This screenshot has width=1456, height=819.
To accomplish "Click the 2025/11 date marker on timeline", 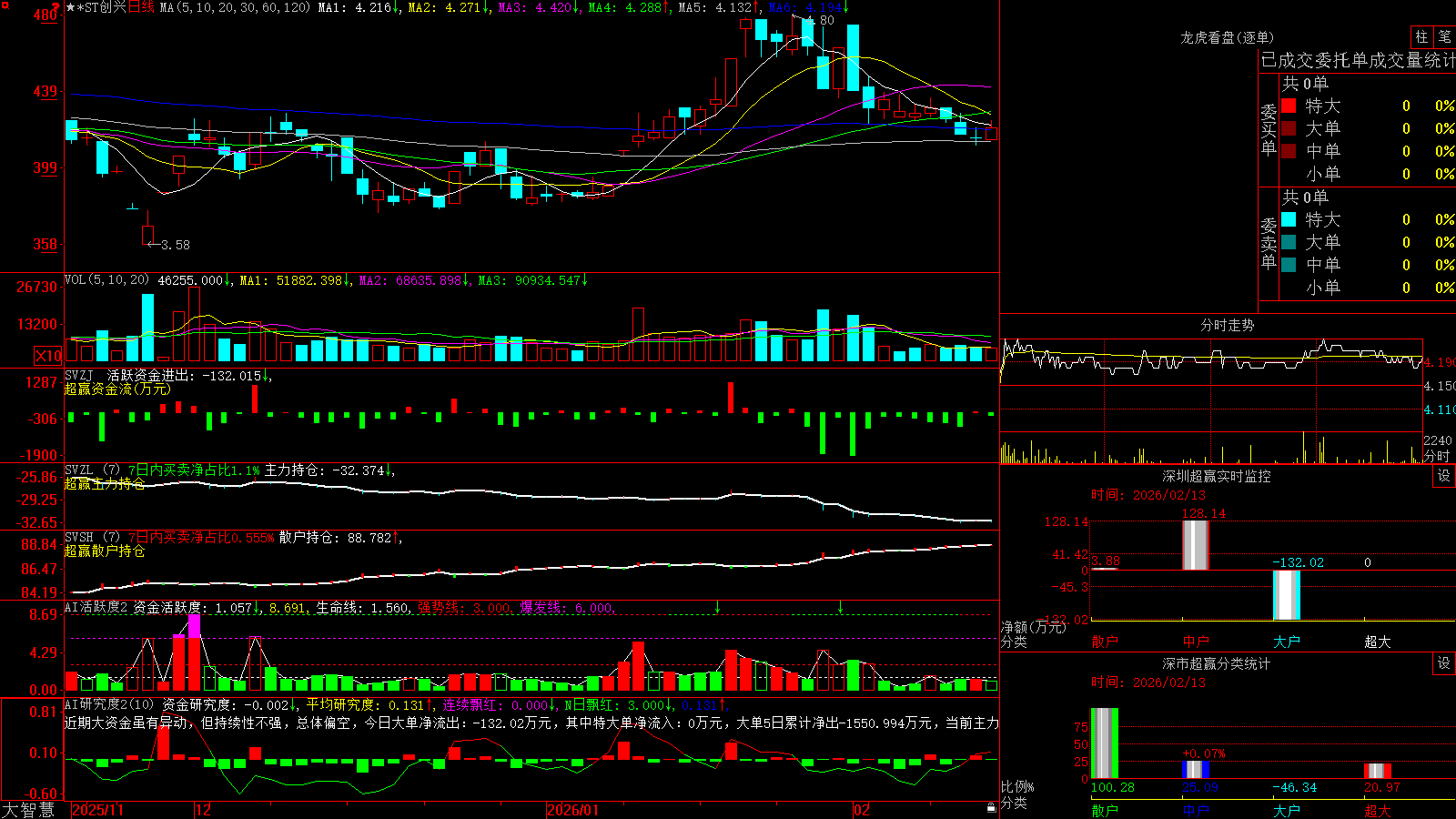I will coord(97,810).
